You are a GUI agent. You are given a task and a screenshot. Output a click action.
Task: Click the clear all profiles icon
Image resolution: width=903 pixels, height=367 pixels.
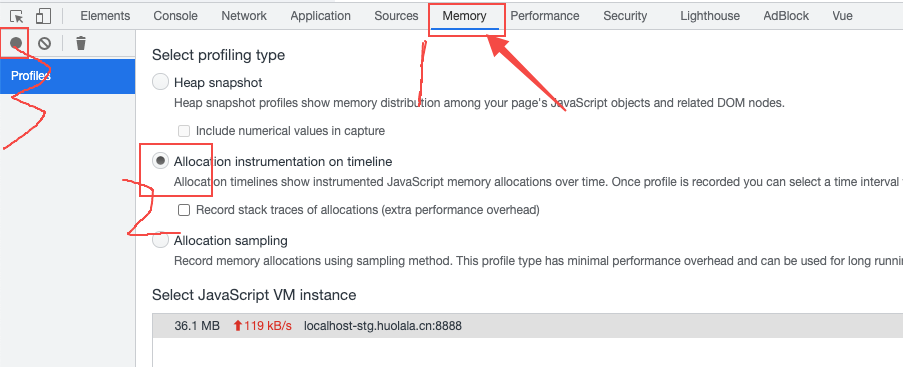click(x=44, y=43)
